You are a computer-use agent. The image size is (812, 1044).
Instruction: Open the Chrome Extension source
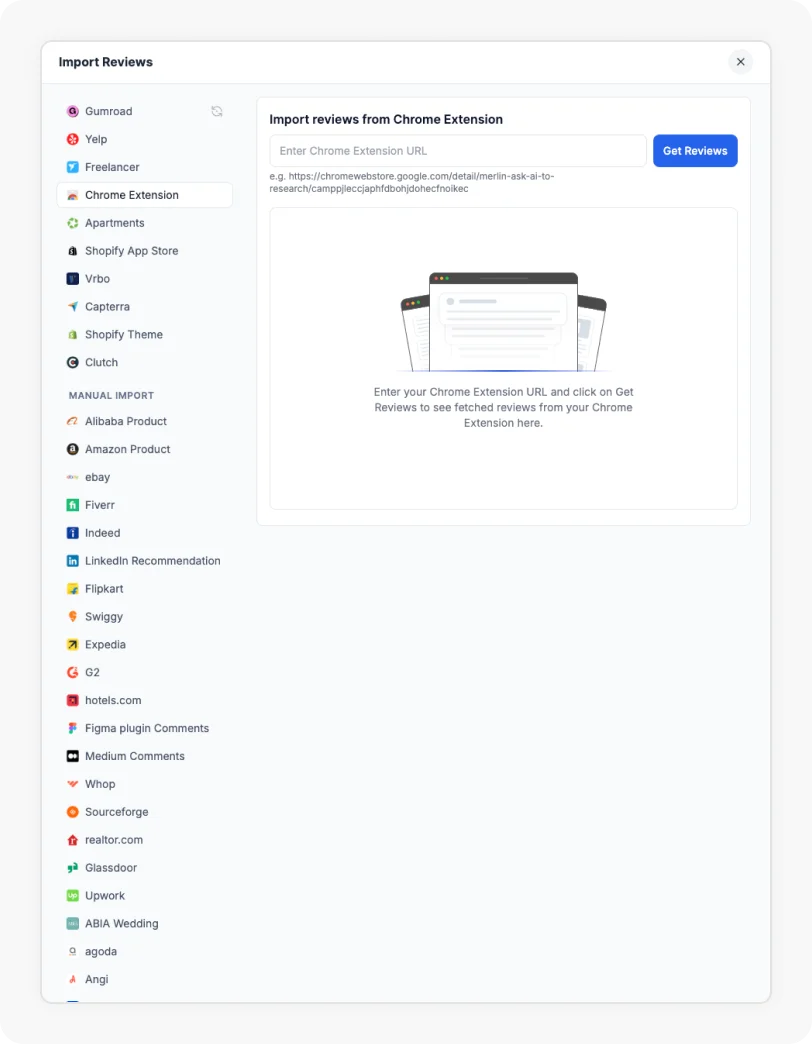[x=144, y=195]
